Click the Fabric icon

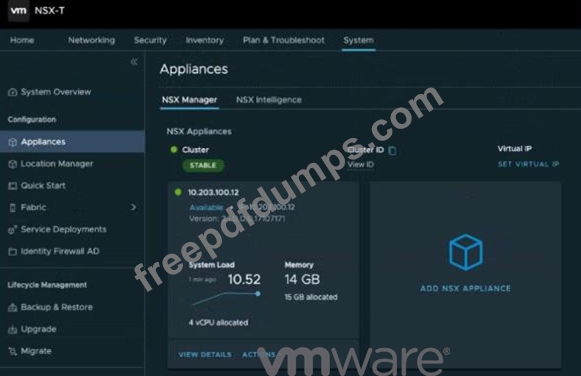13,208
